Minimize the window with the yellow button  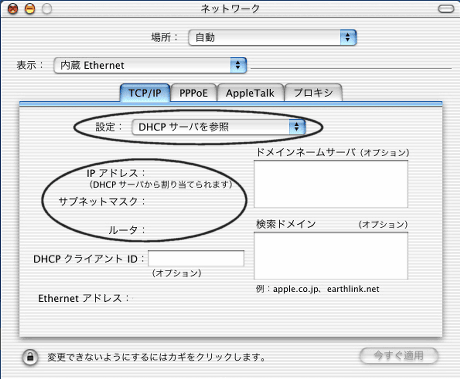click(x=30, y=9)
